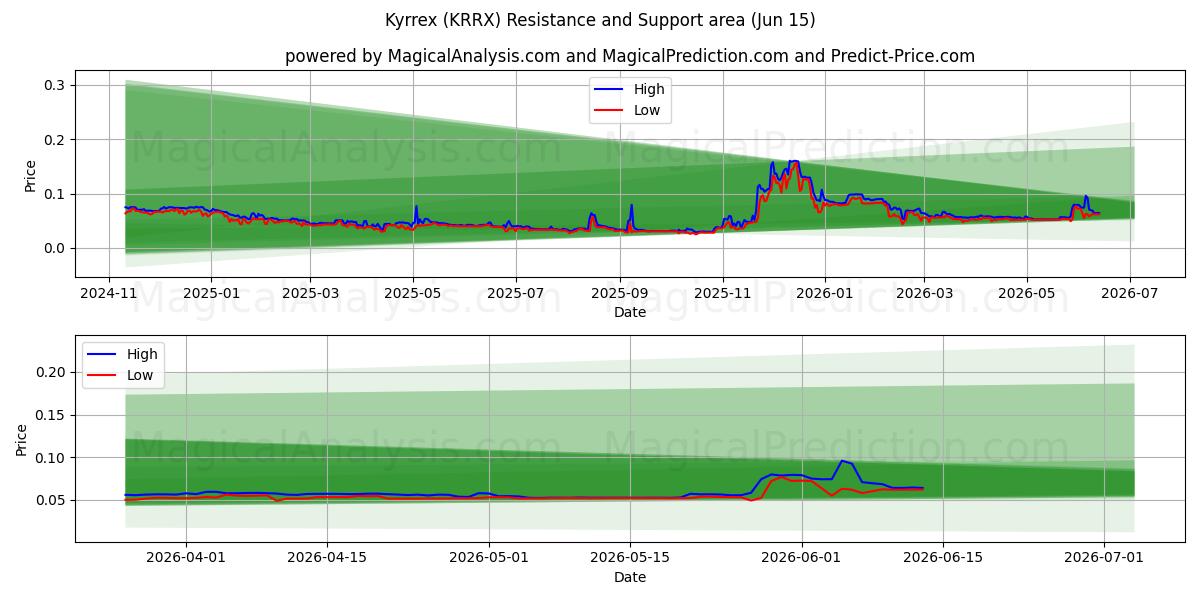Click the '2026-05' x-axis label in top chart
Screen dimensions: 1200x600
(1027, 294)
